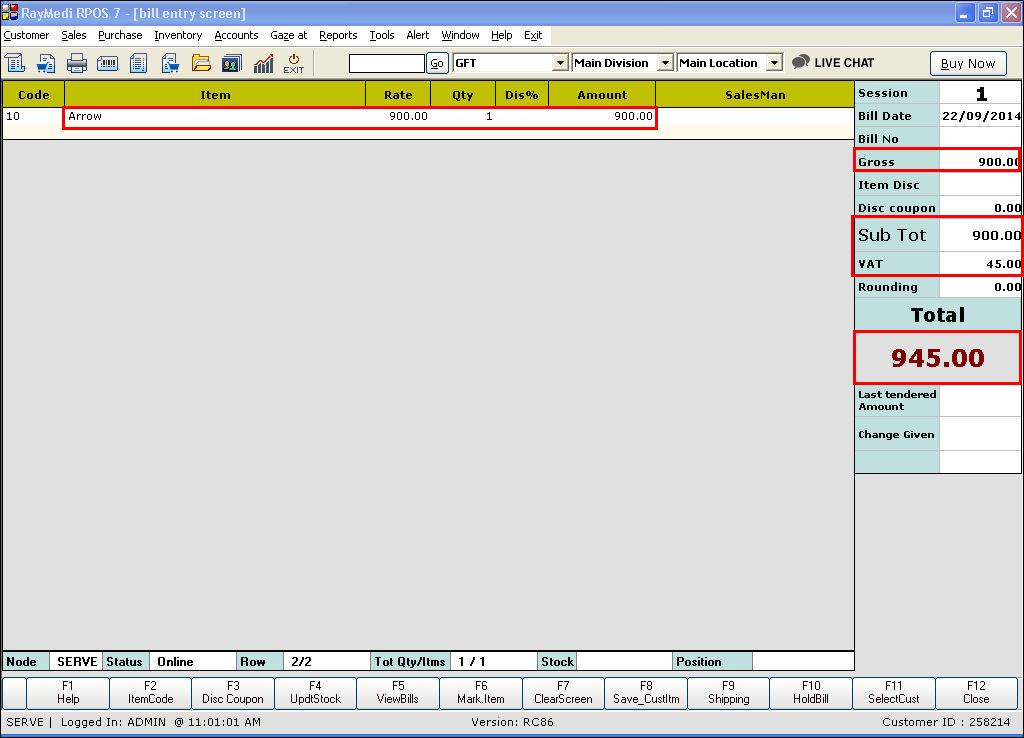Click the F11 SelectCust button
1024x738 pixels.
click(x=893, y=692)
